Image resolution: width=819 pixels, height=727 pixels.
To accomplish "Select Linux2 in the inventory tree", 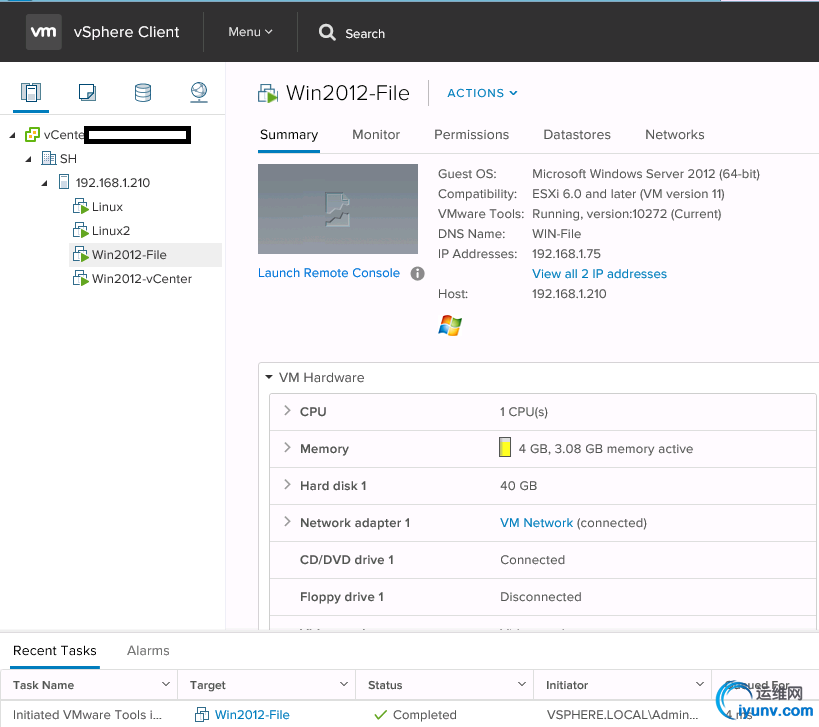I will pos(111,231).
